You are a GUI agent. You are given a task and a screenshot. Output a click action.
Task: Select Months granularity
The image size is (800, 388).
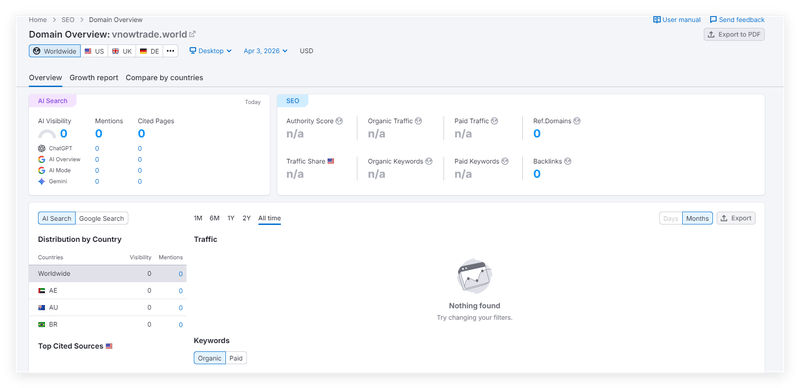697,219
